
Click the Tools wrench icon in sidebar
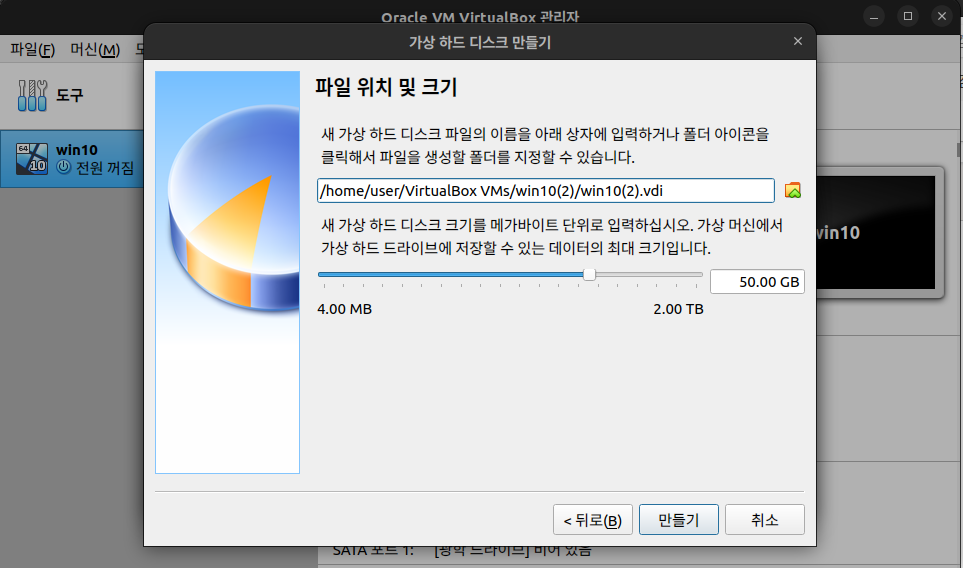(32, 95)
